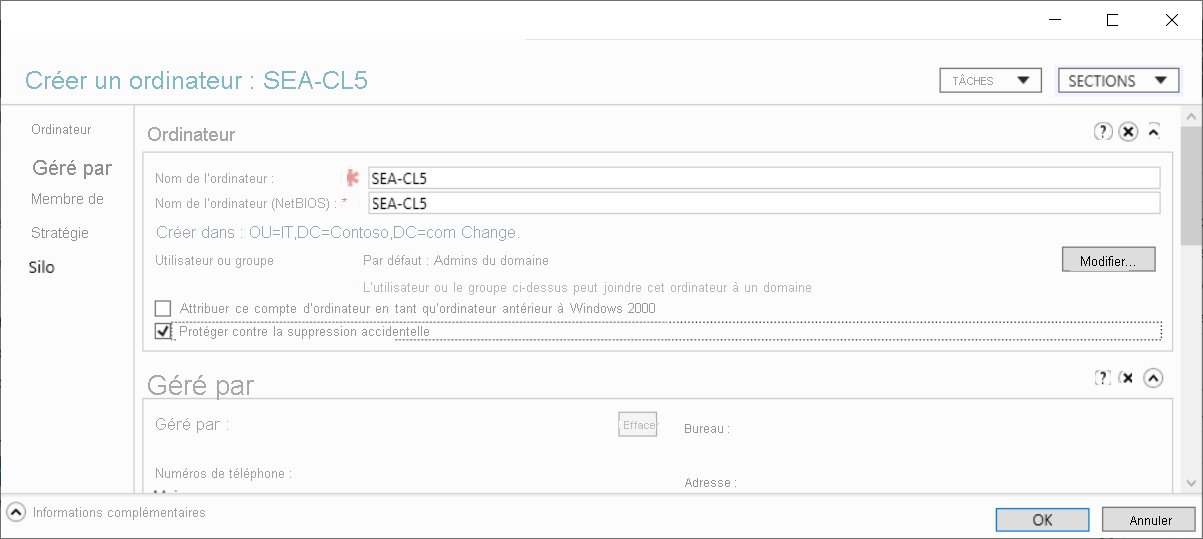Open help for the Géré par section

pyautogui.click(x=1103, y=377)
